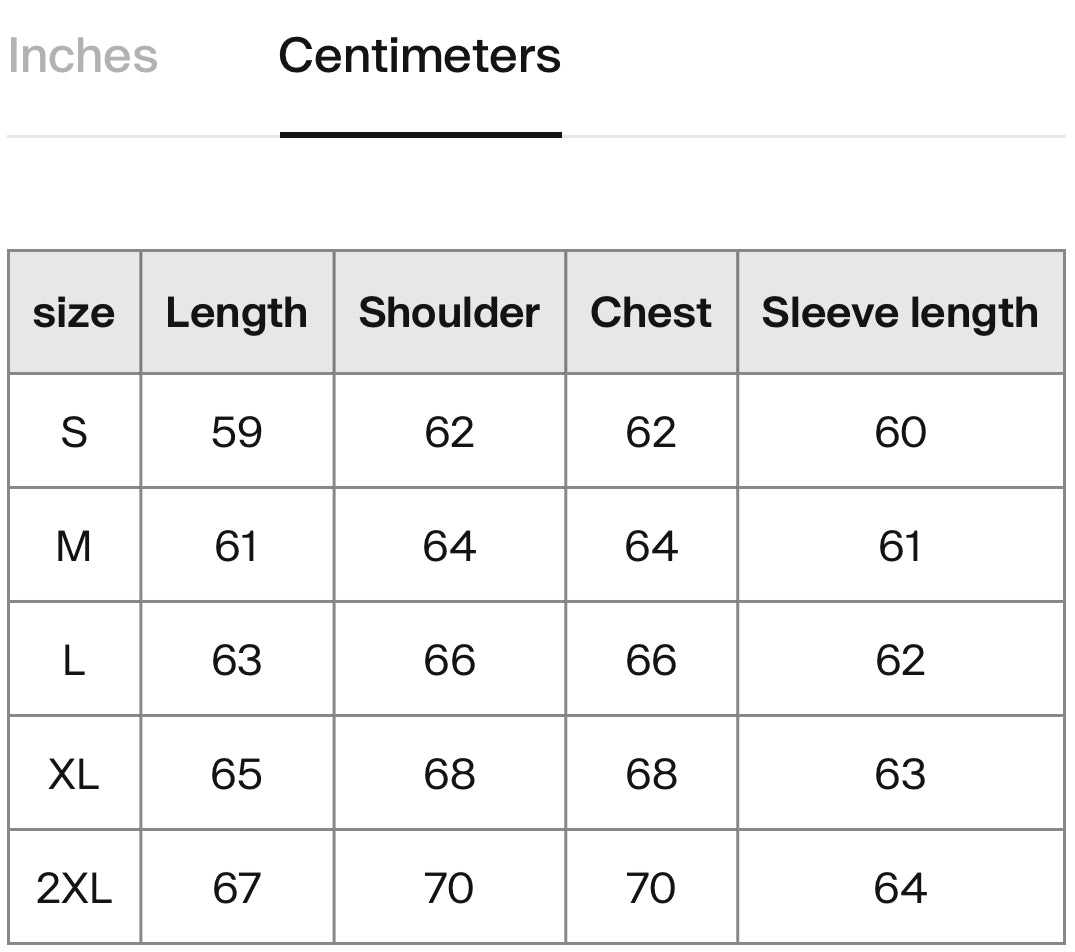Click the size column header
The width and height of the screenshot is (1075, 952).
coord(74,313)
